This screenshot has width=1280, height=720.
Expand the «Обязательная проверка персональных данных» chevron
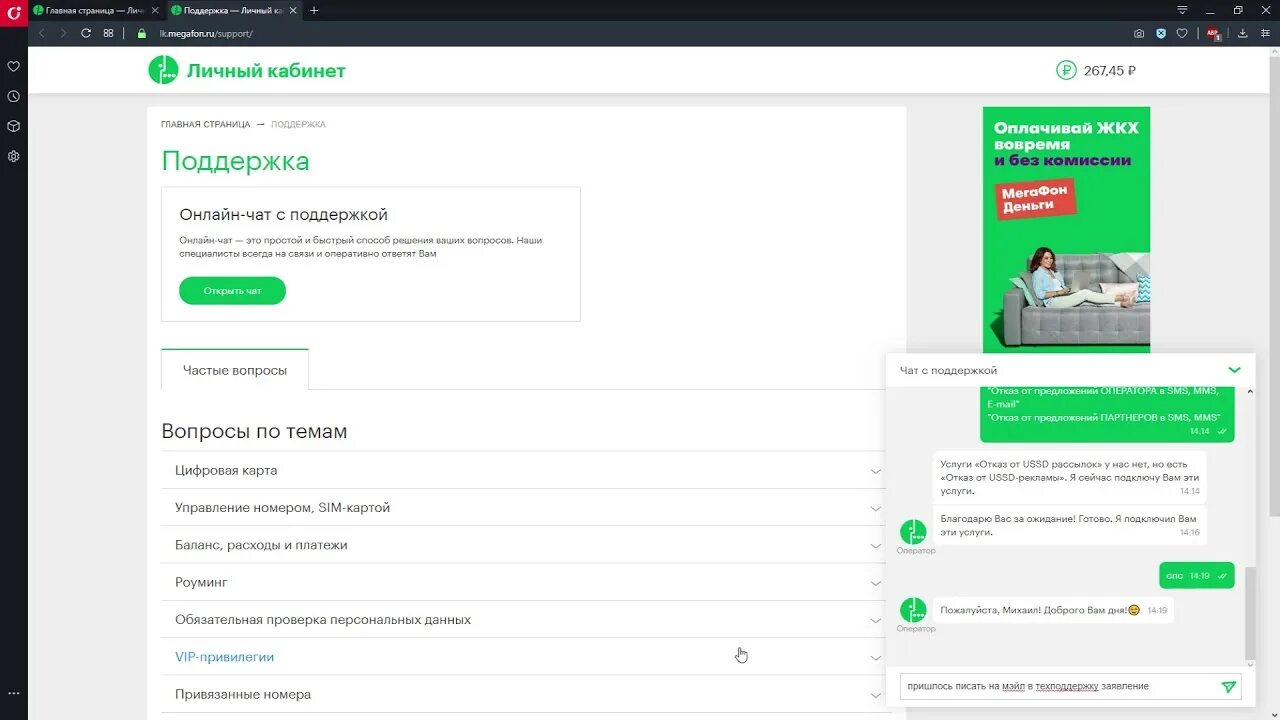click(x=876, y=621)
